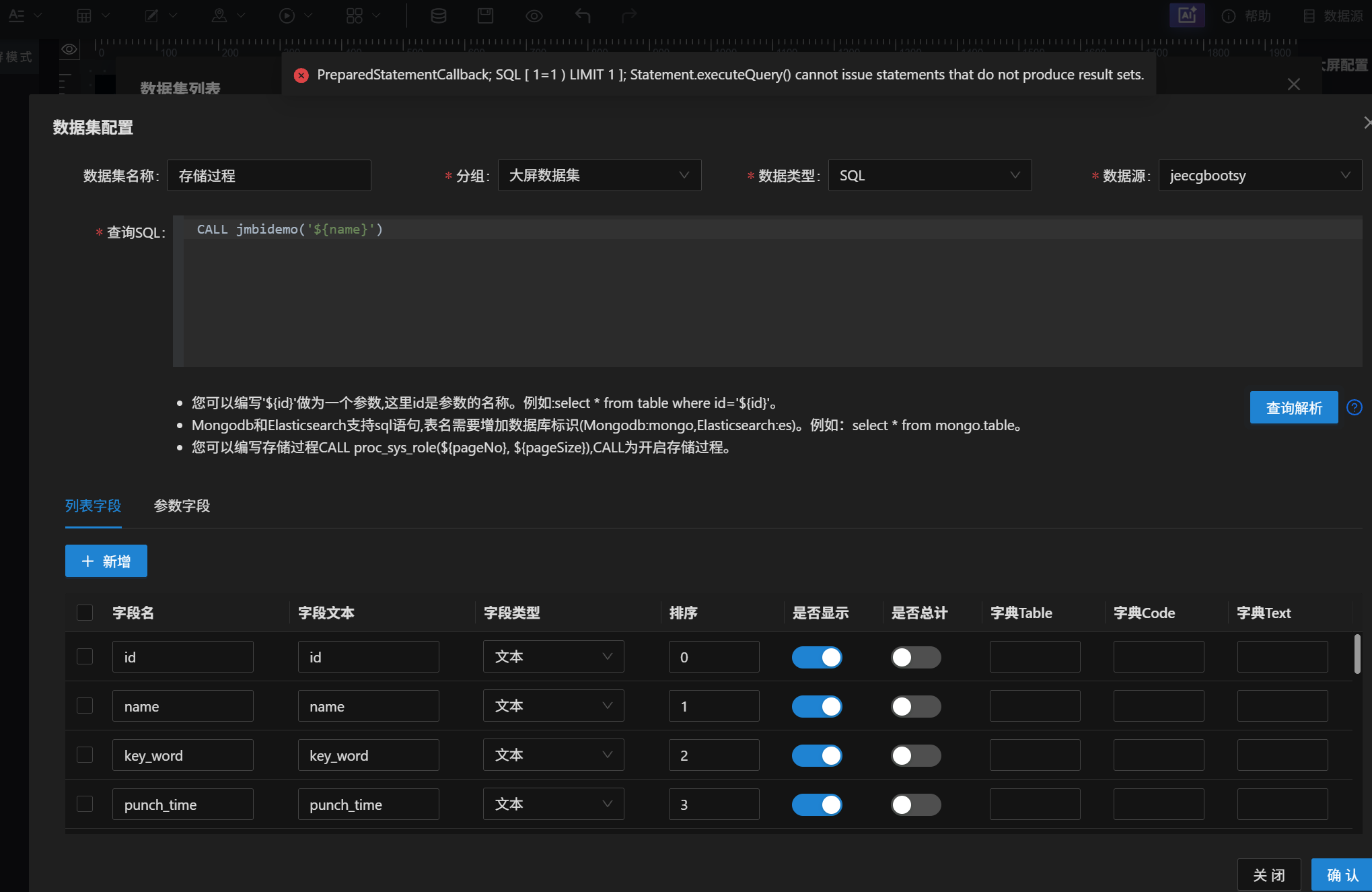Open the 数据源 jeecgbootsy dropdown
This screenshot has height=892, width=1372.
click(x=1260, y=175)
